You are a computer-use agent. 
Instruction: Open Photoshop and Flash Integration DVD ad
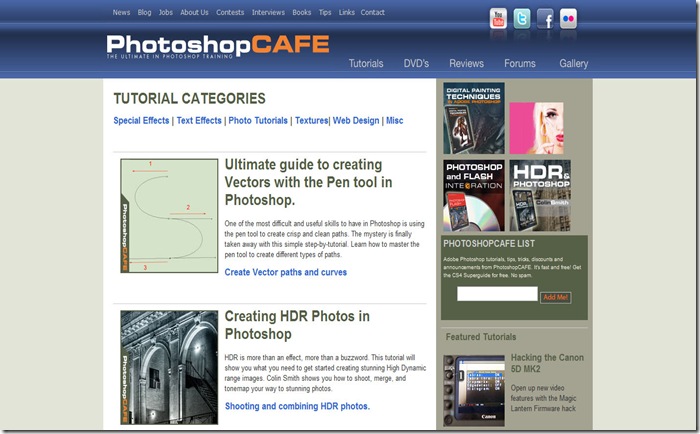click(x=474, y=196)
